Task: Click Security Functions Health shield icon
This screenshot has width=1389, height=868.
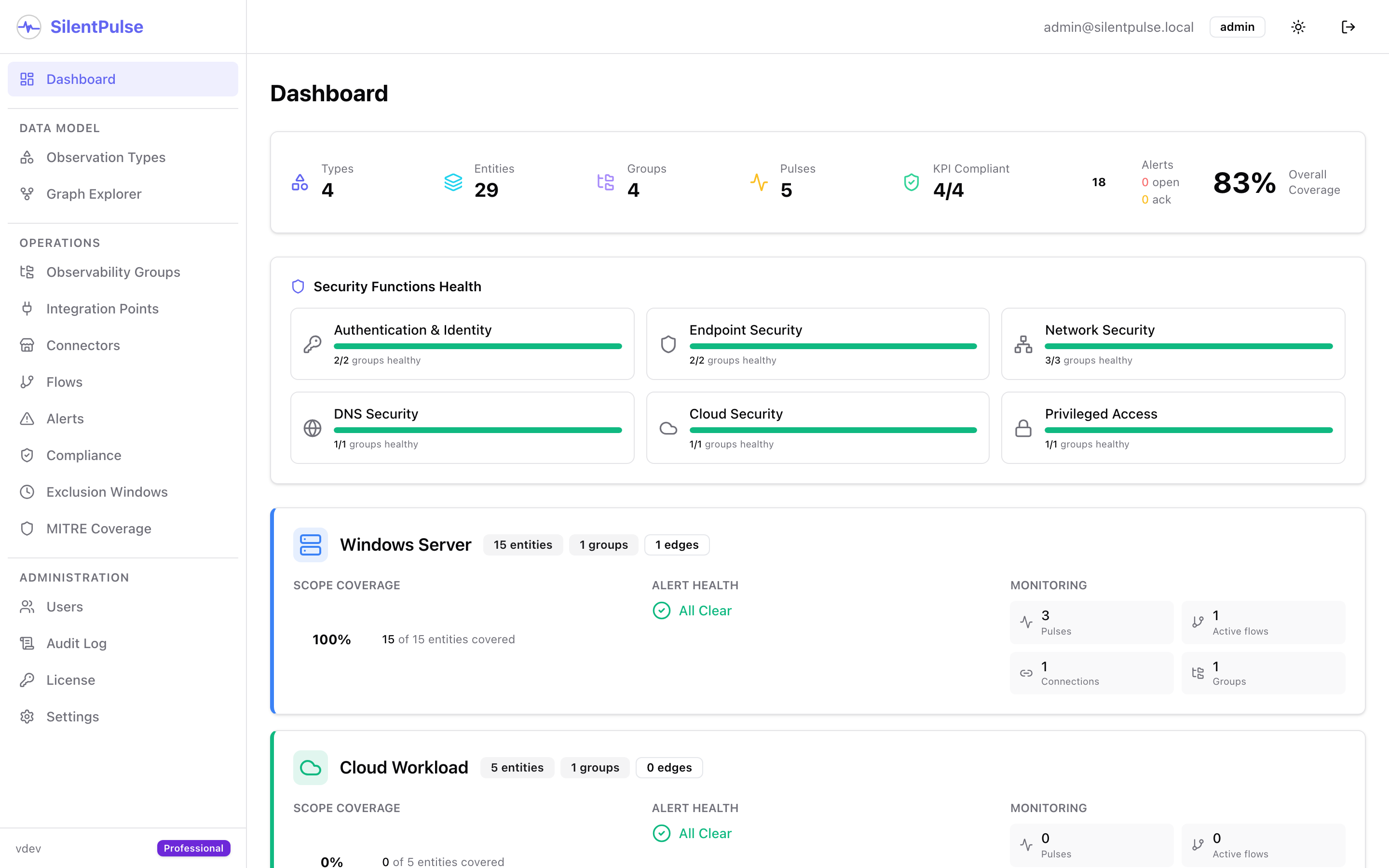Action: click(x=298, y=286)
